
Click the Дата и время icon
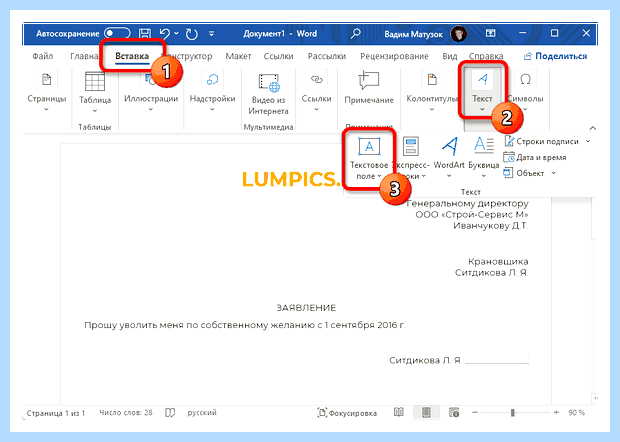509,157
